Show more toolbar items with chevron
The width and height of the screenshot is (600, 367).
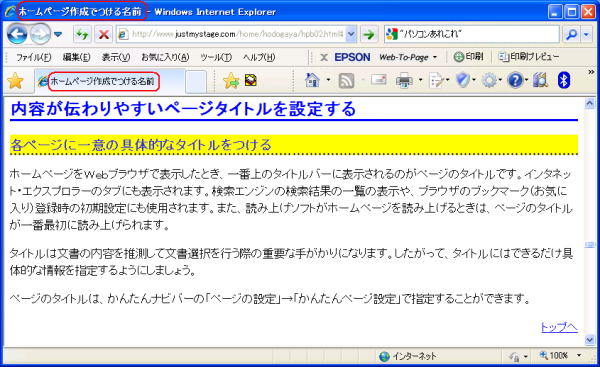tap(591, 72)
